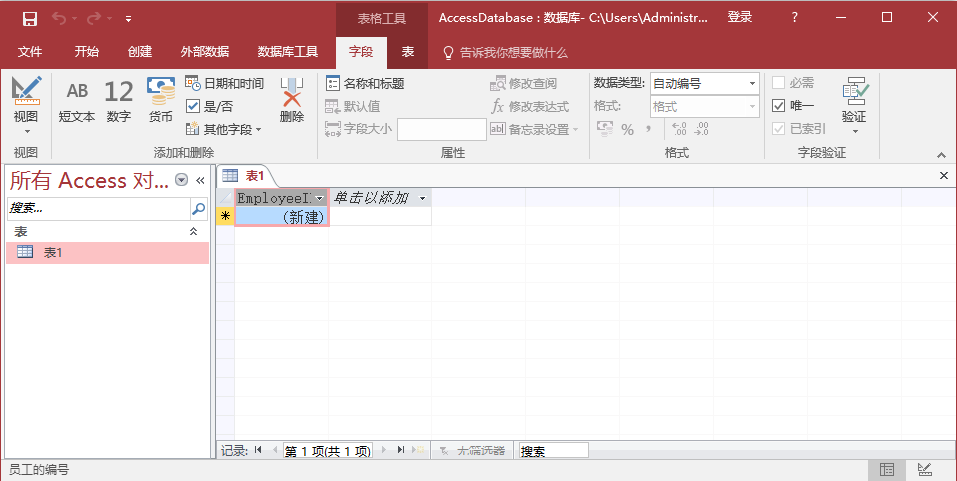Image resolution: width=957 pixels, height=481 pixels.
Task: Insert a Short Text (短文本) field
Action: tap(77, 101)
